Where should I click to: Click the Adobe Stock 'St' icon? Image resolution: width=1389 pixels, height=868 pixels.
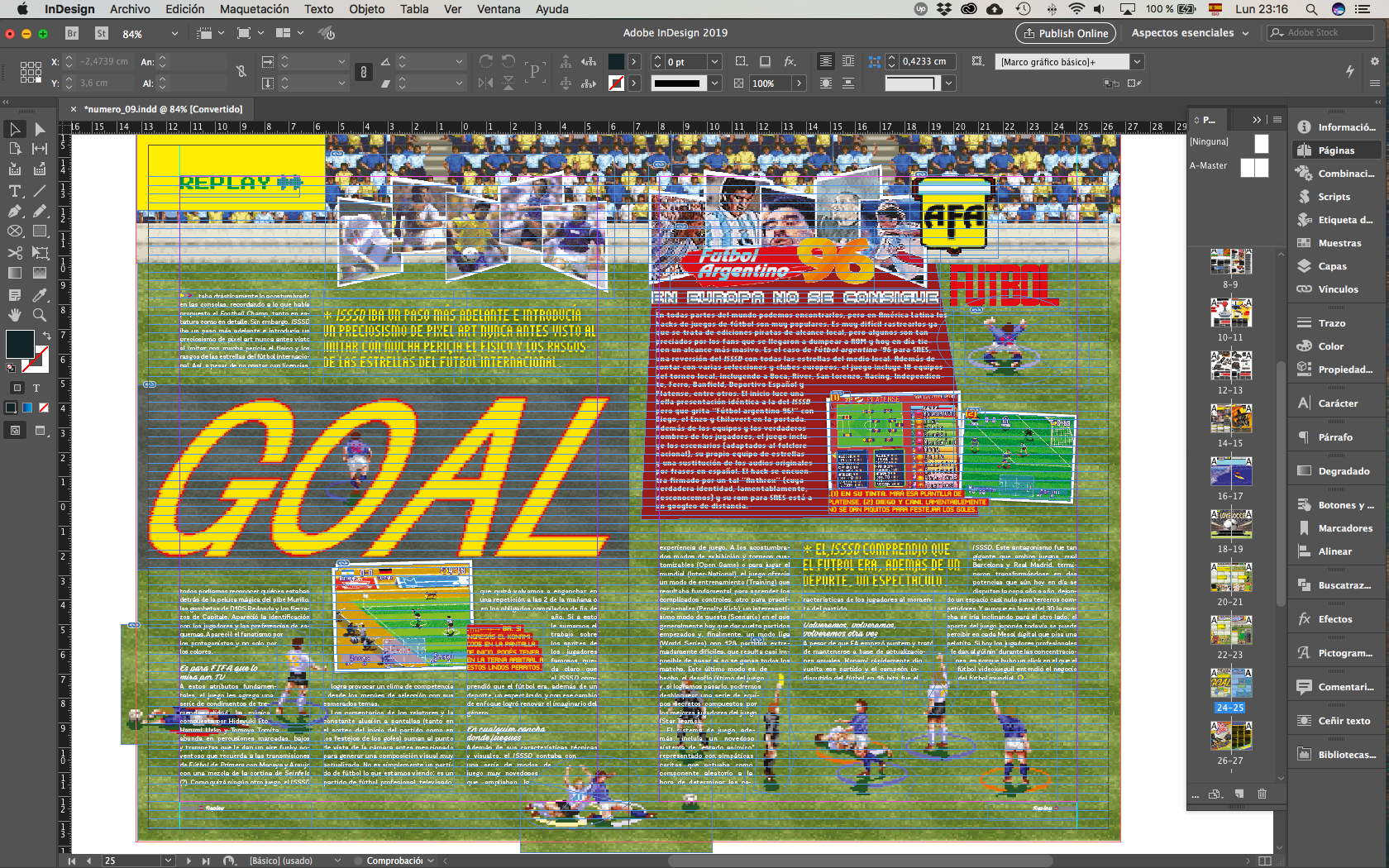(x=102, y=33)
